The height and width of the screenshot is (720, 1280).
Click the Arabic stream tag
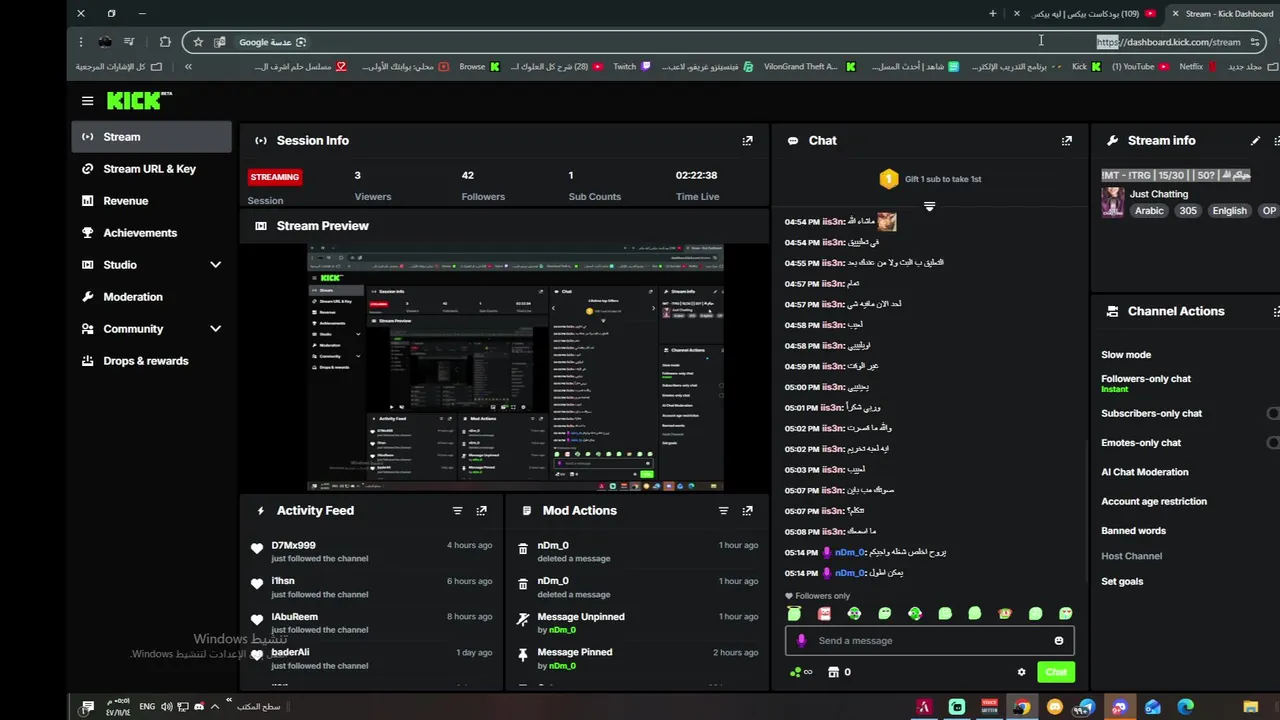[x=1149, y=211]
